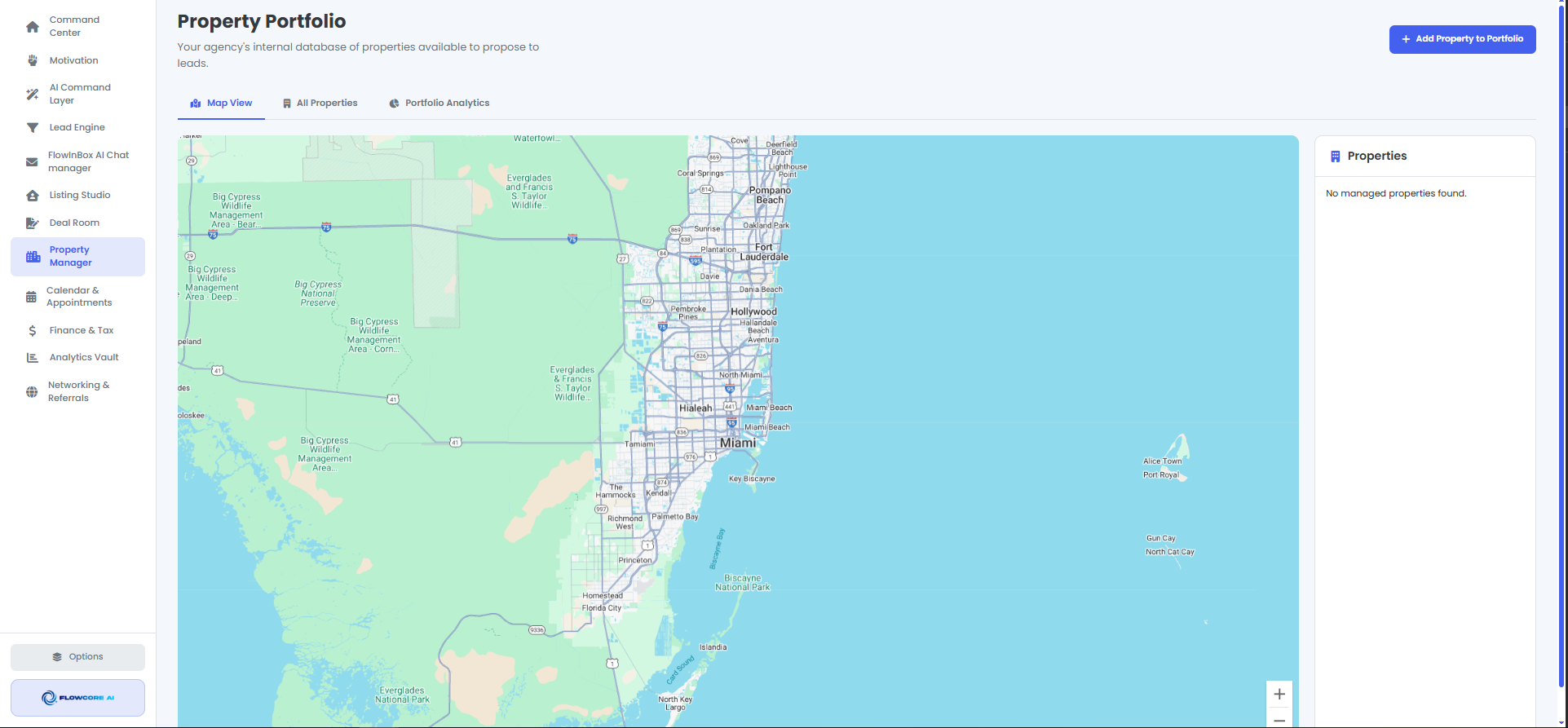The height and width of the screenshot is (728, 1568).
Task: Click the plus icon on Add Property button
Action: 1406,39
